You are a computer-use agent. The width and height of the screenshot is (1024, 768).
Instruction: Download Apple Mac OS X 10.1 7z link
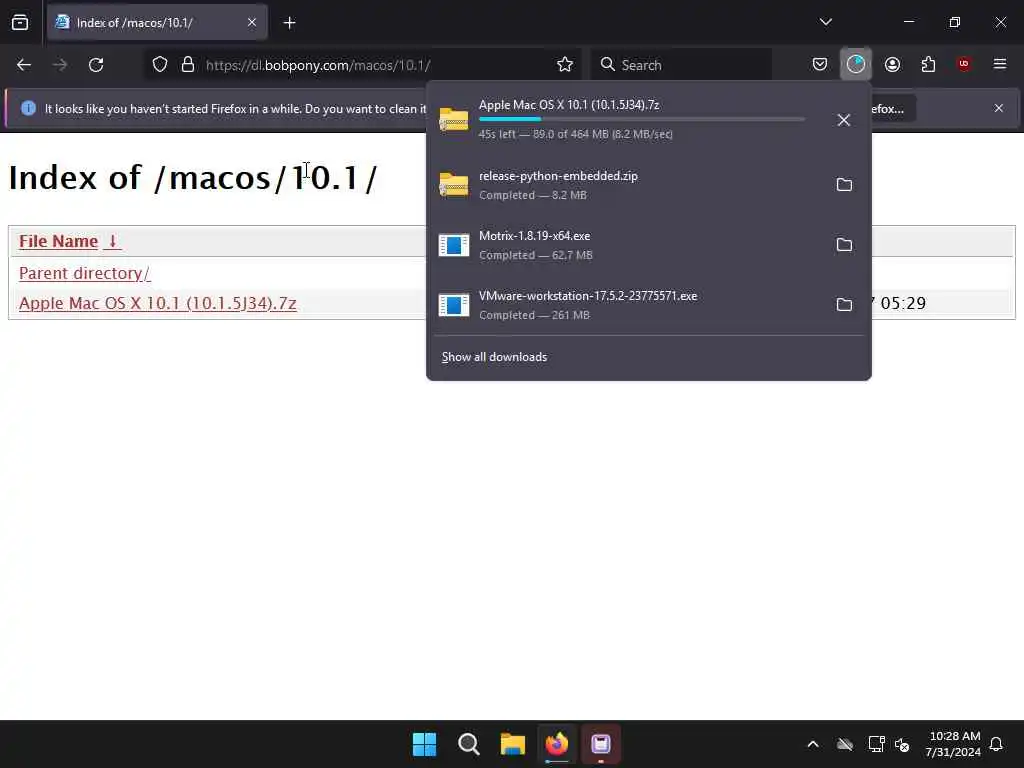(x=157, y=303)
